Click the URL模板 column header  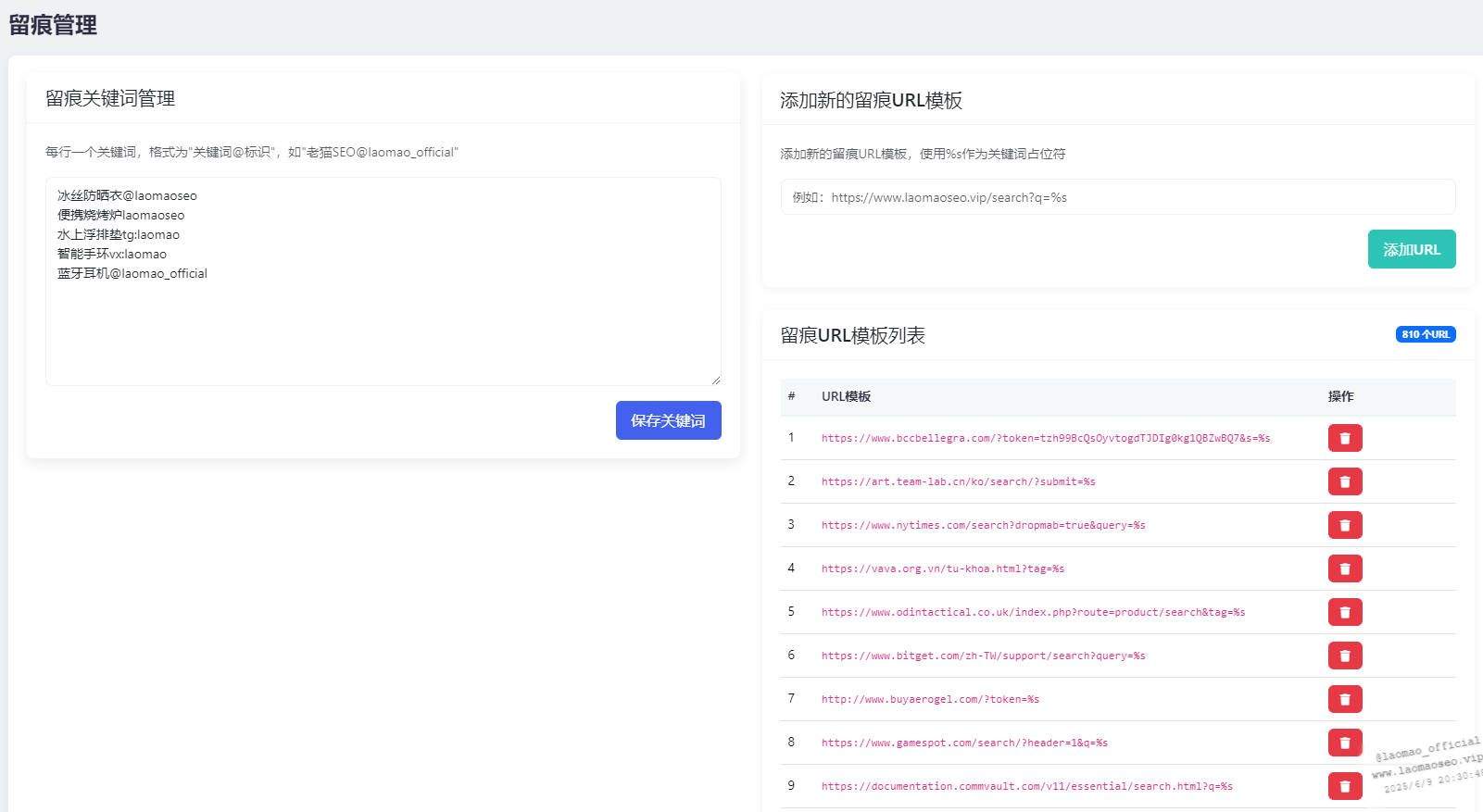[846, 396]
